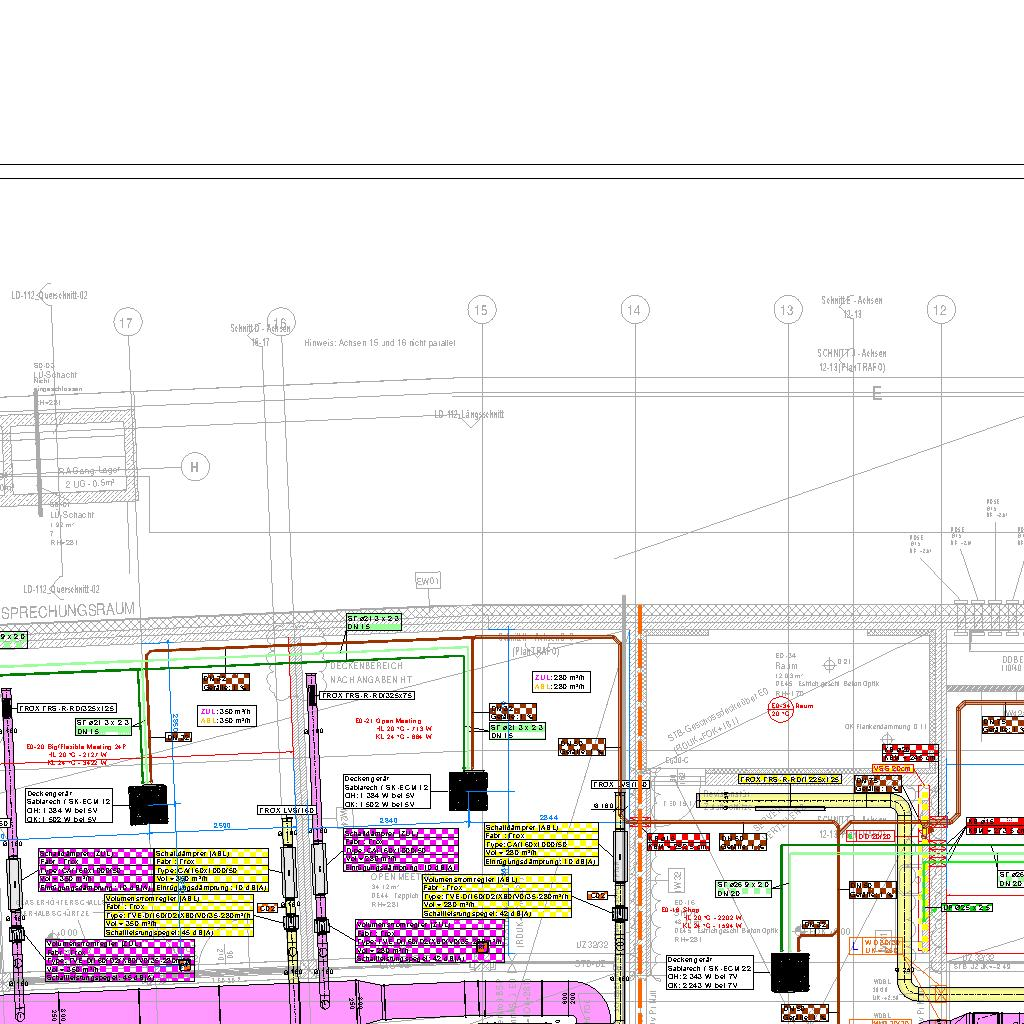
Task: Select the axis 13 grid bubble
Action: click(788, 310)
